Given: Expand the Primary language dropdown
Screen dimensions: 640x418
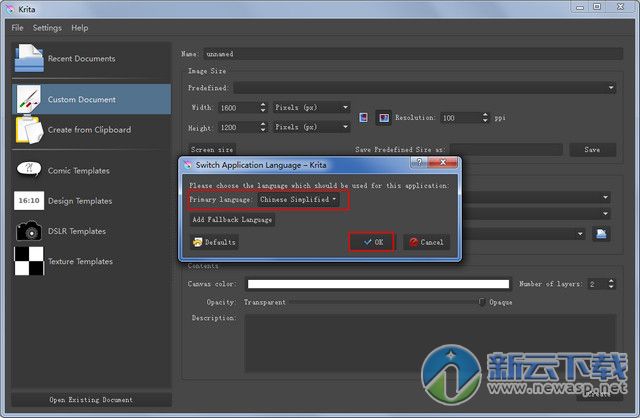Looking at the screenshot, I should 298,200.
